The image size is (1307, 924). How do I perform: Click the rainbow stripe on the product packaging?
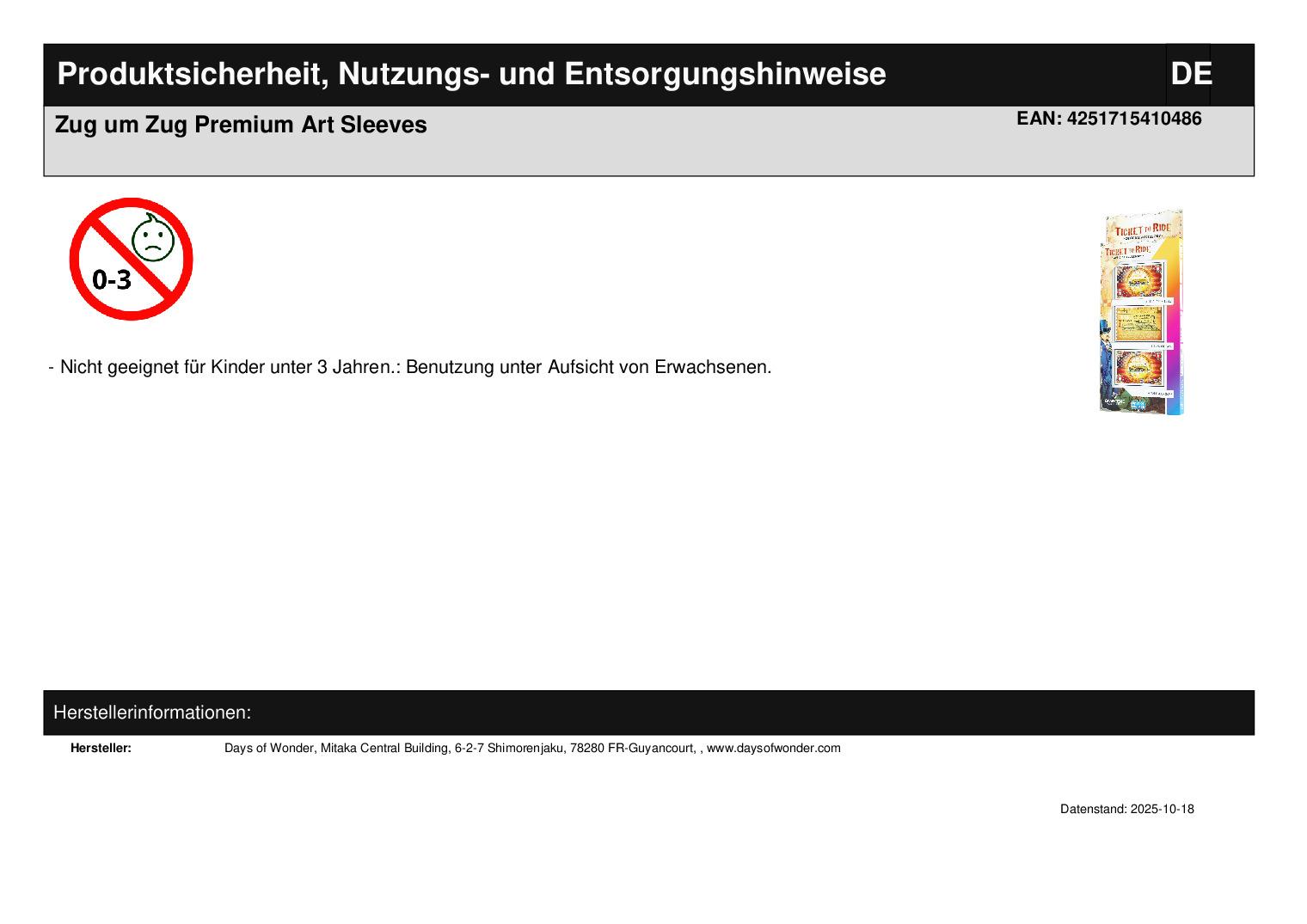(1174, 344)
